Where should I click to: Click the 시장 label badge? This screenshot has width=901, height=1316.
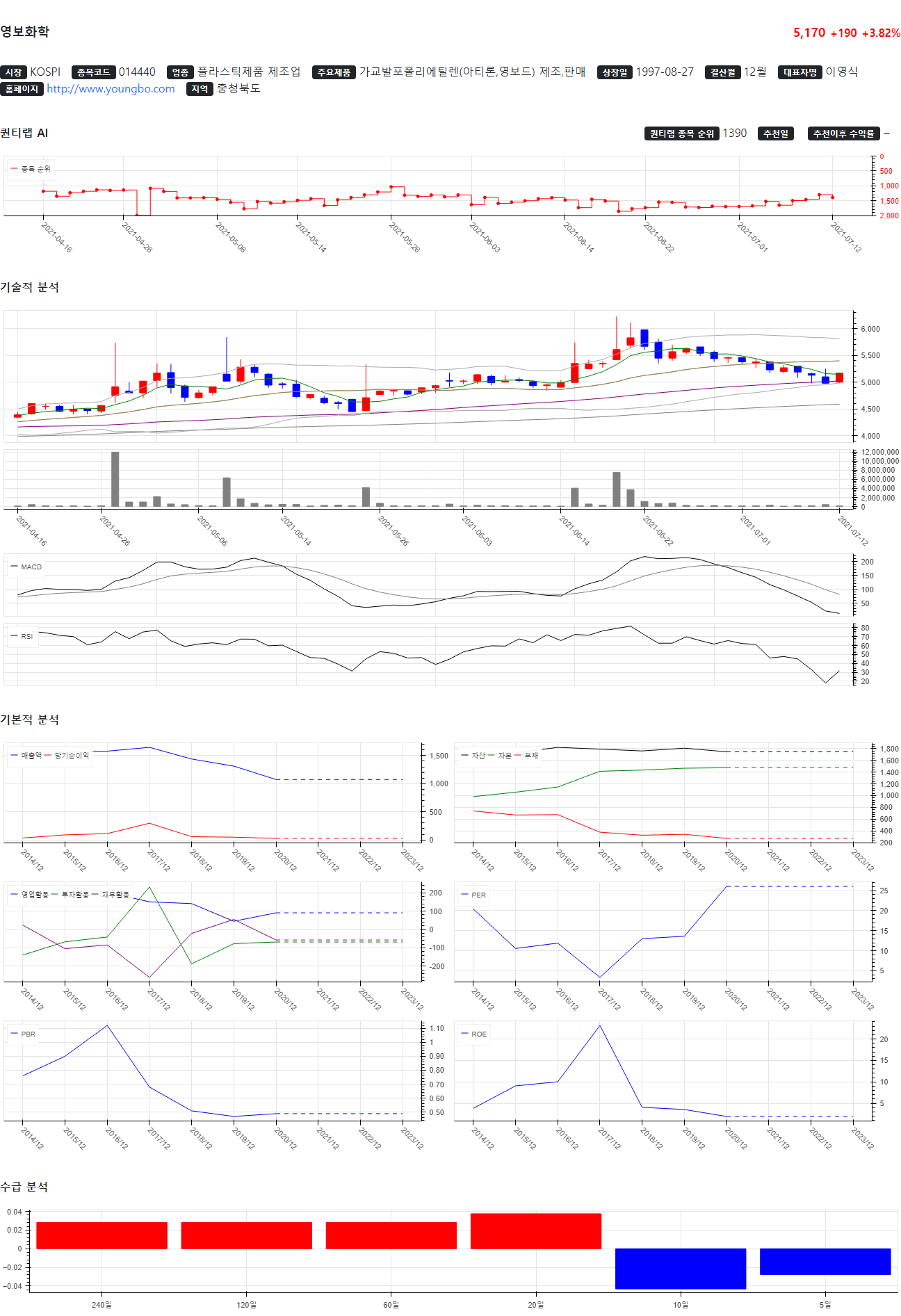click(13, 72)
